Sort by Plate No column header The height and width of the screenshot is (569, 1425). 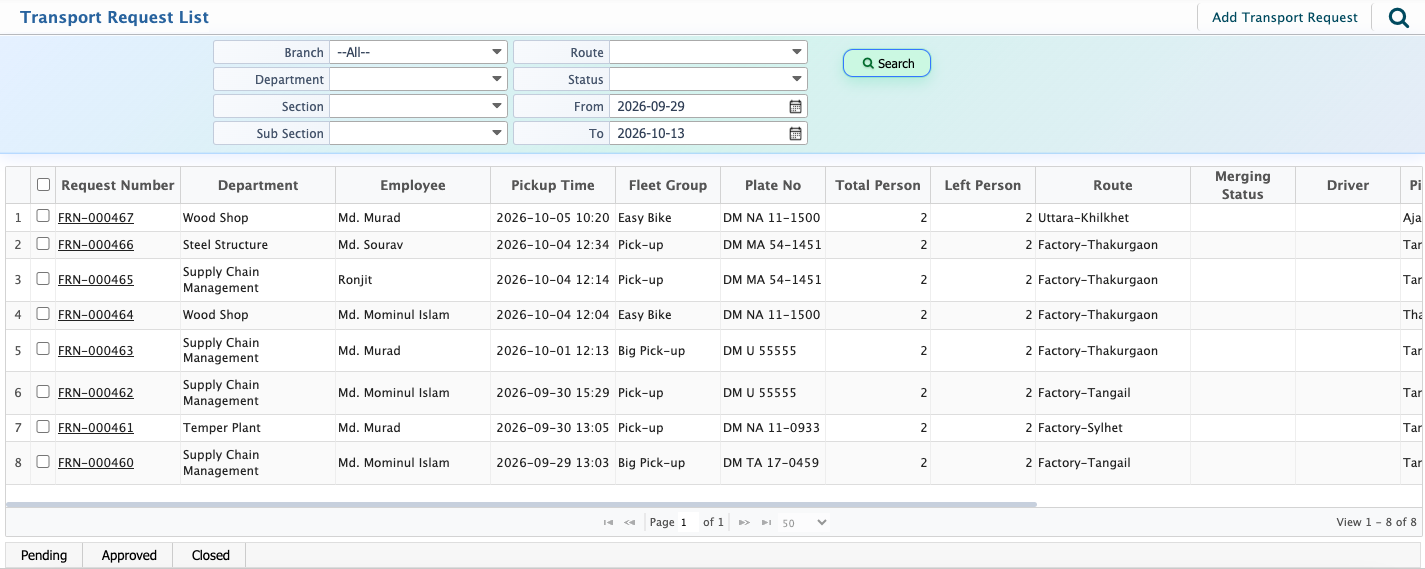[773, 185]
